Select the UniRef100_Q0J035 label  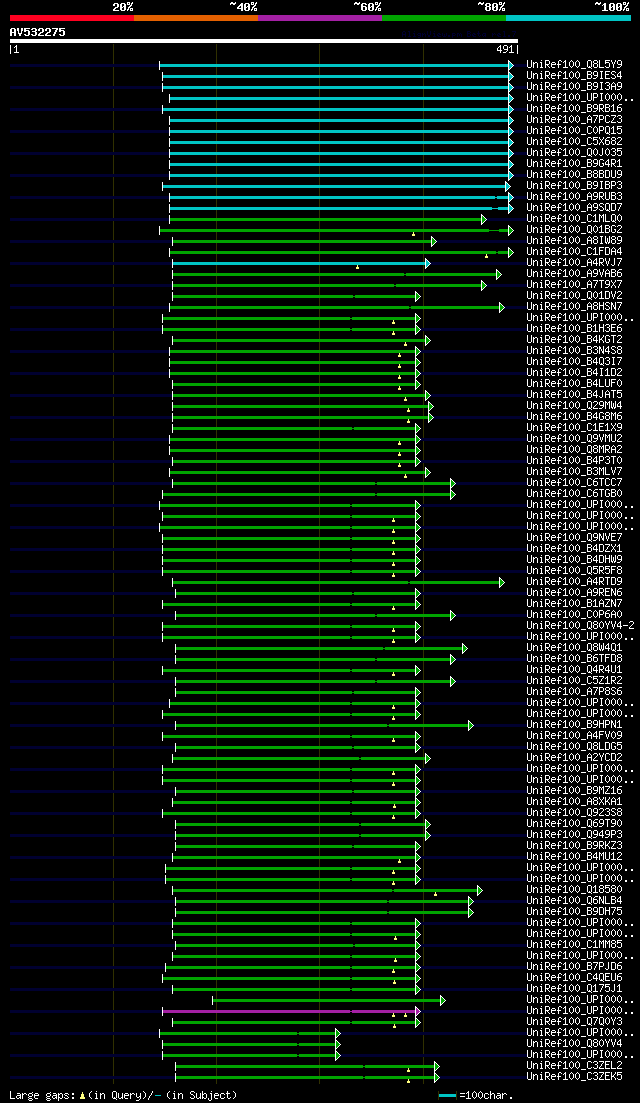pyautogui.click(x=574, y=153)
